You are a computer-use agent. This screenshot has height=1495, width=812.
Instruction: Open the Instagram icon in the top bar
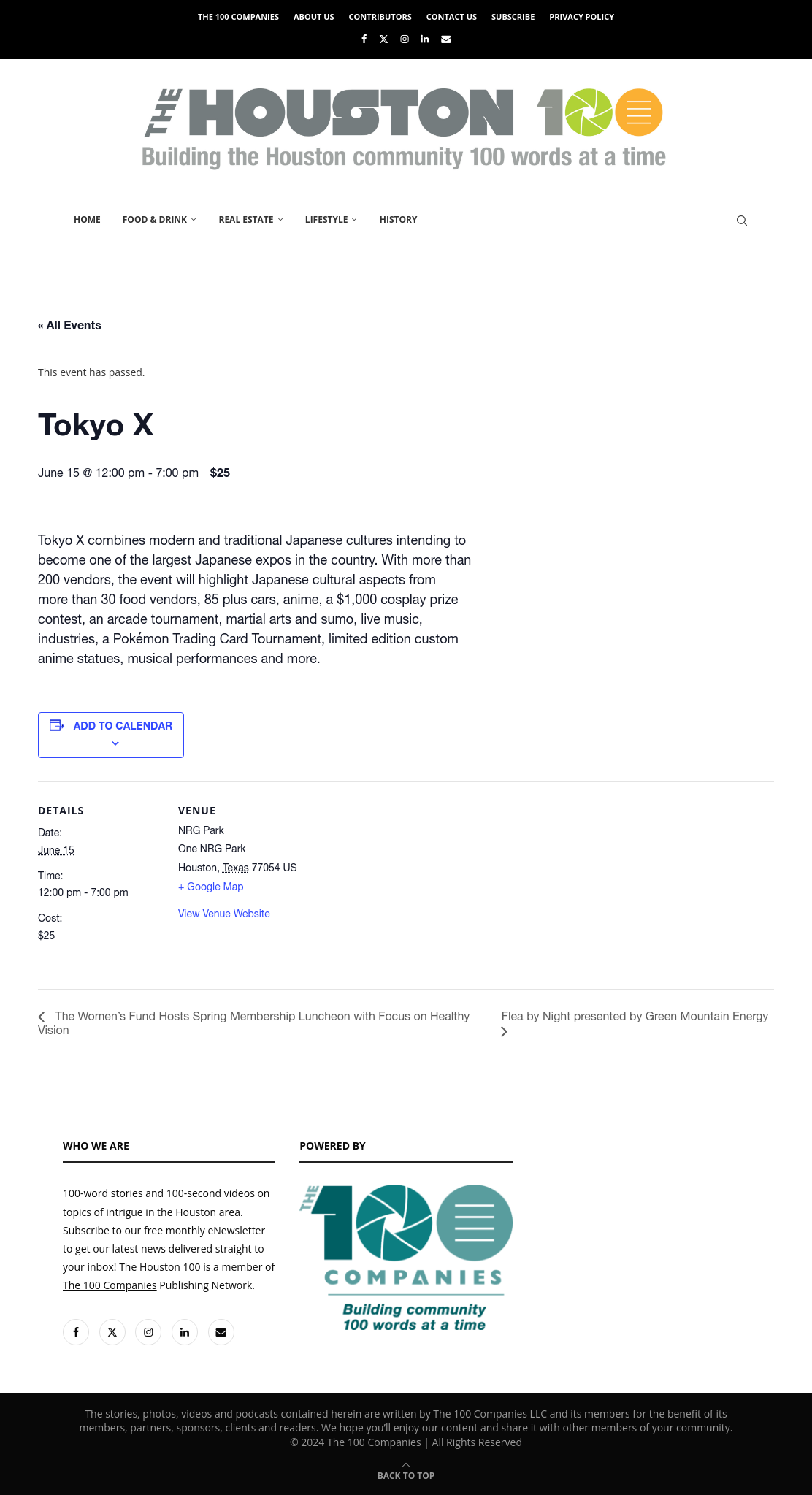[405, 39]
